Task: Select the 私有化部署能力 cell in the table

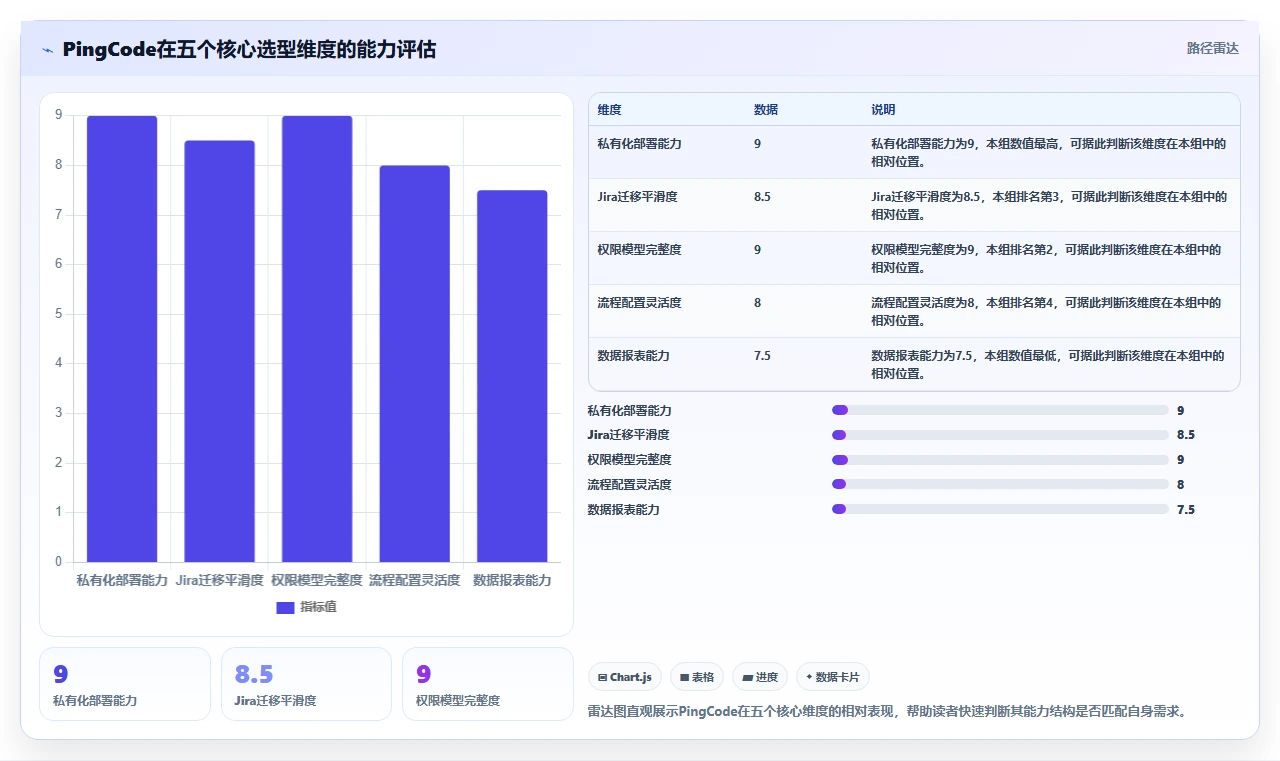Action: [639, 144]
